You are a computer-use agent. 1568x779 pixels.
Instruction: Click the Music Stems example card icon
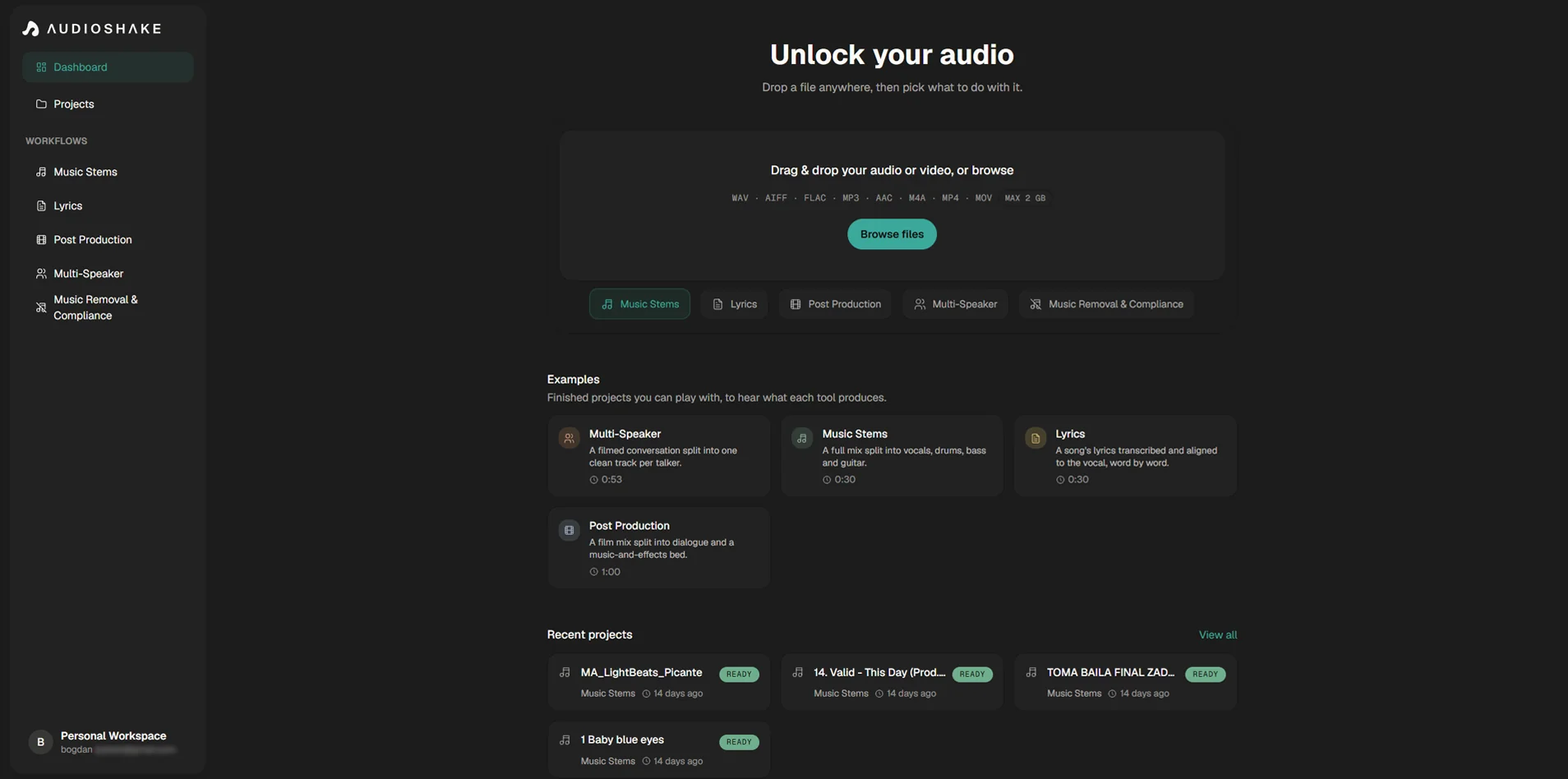pyautogui.click(x=802, y=438)
